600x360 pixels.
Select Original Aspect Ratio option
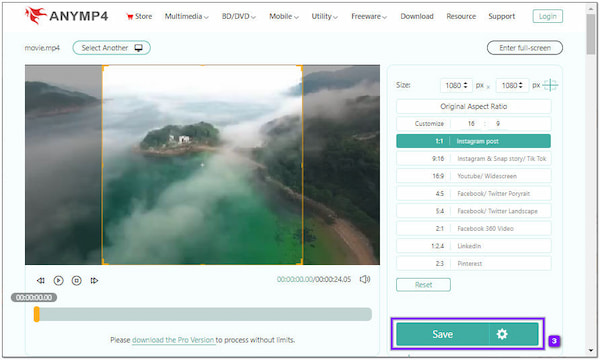[473, 106]
